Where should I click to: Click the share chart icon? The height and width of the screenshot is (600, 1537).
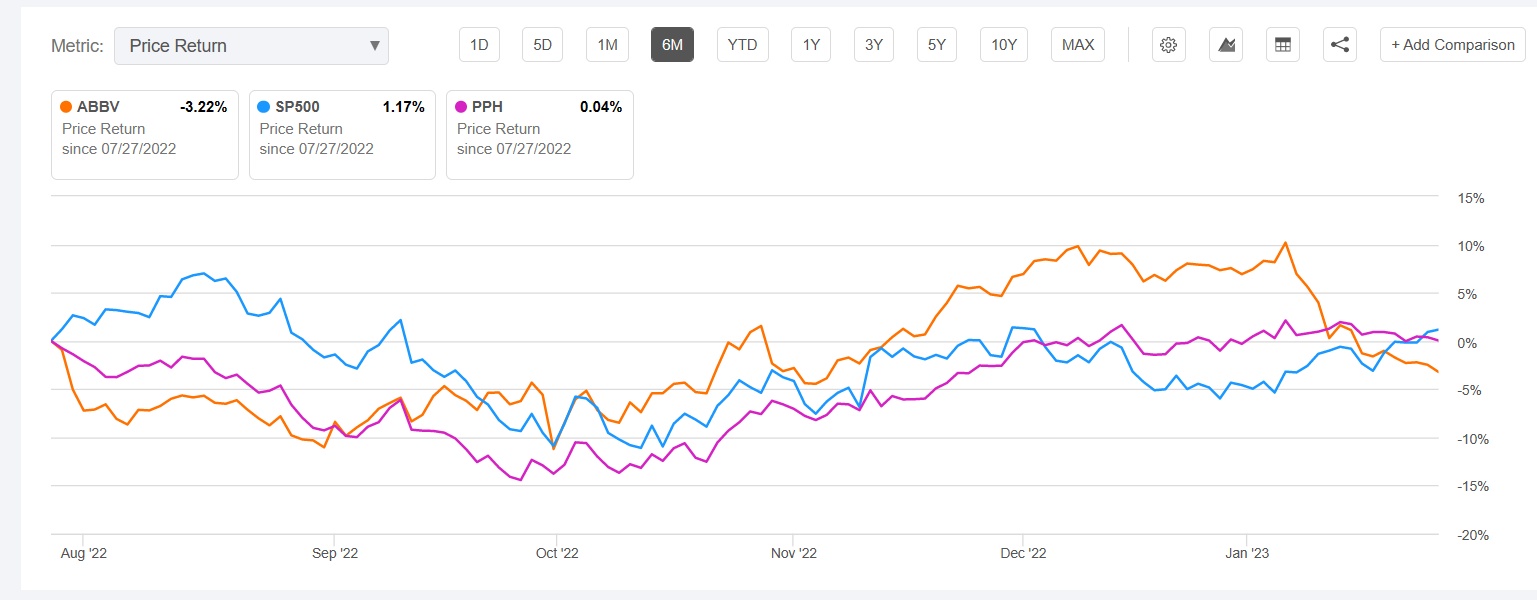coord(1340,45)
